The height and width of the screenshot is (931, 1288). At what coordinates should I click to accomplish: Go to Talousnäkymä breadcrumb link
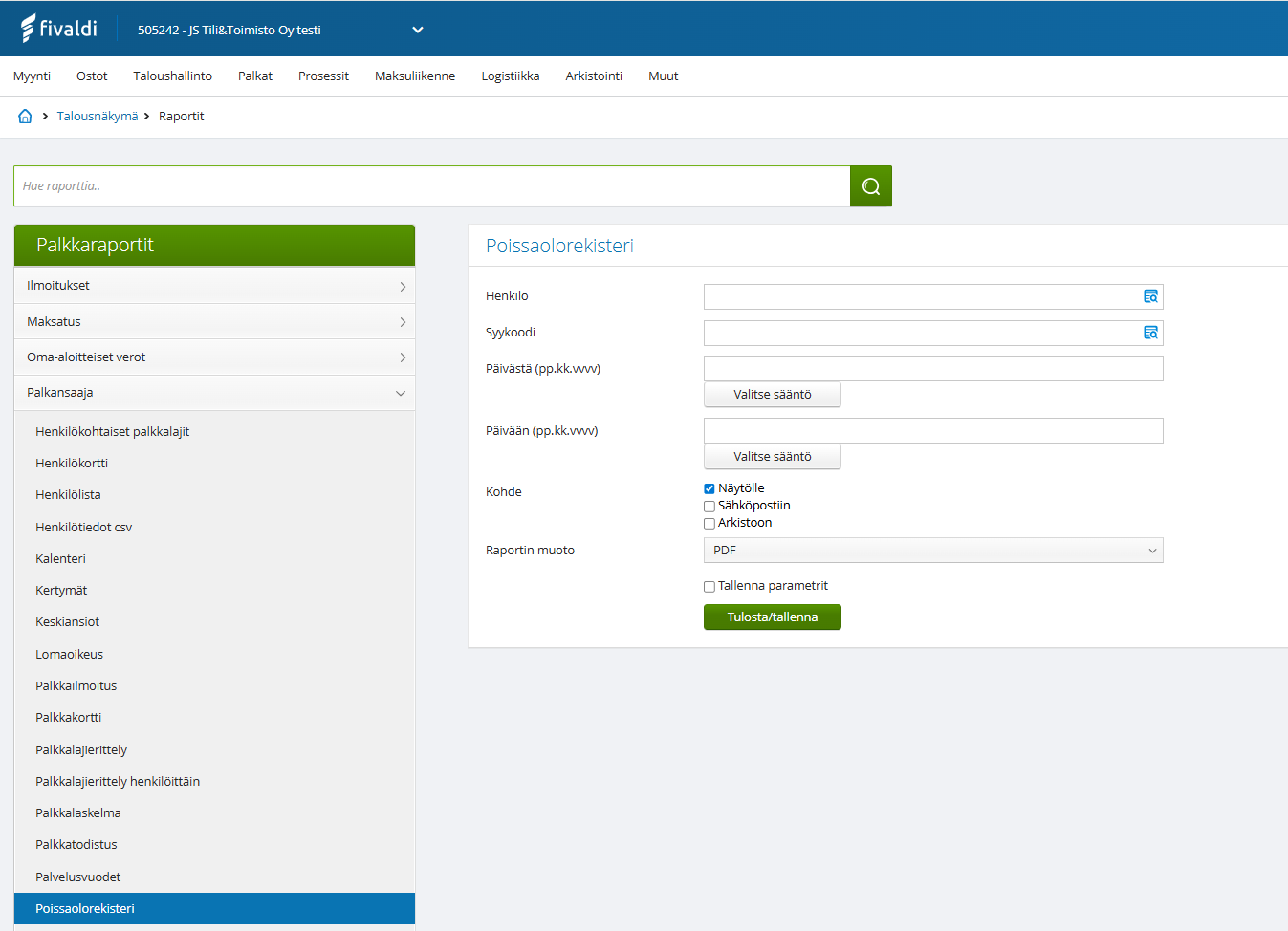(98, 117)
